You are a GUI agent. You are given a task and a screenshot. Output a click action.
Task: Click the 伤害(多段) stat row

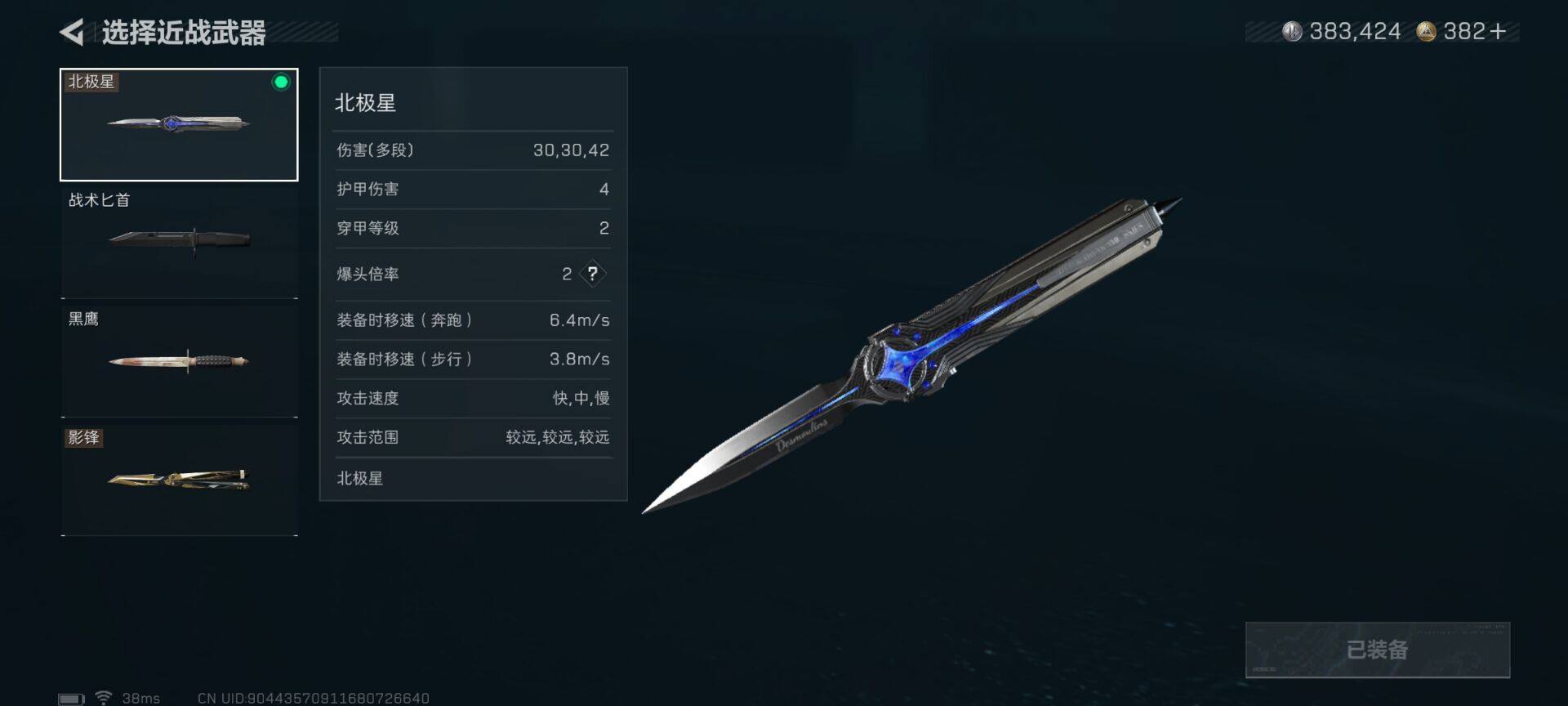(473, 150)
